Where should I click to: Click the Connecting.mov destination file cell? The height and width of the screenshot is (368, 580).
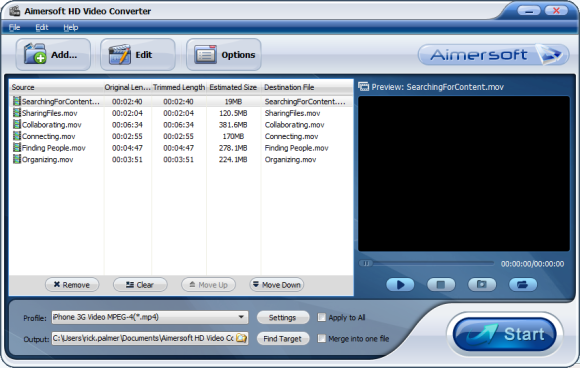point(291,136)
